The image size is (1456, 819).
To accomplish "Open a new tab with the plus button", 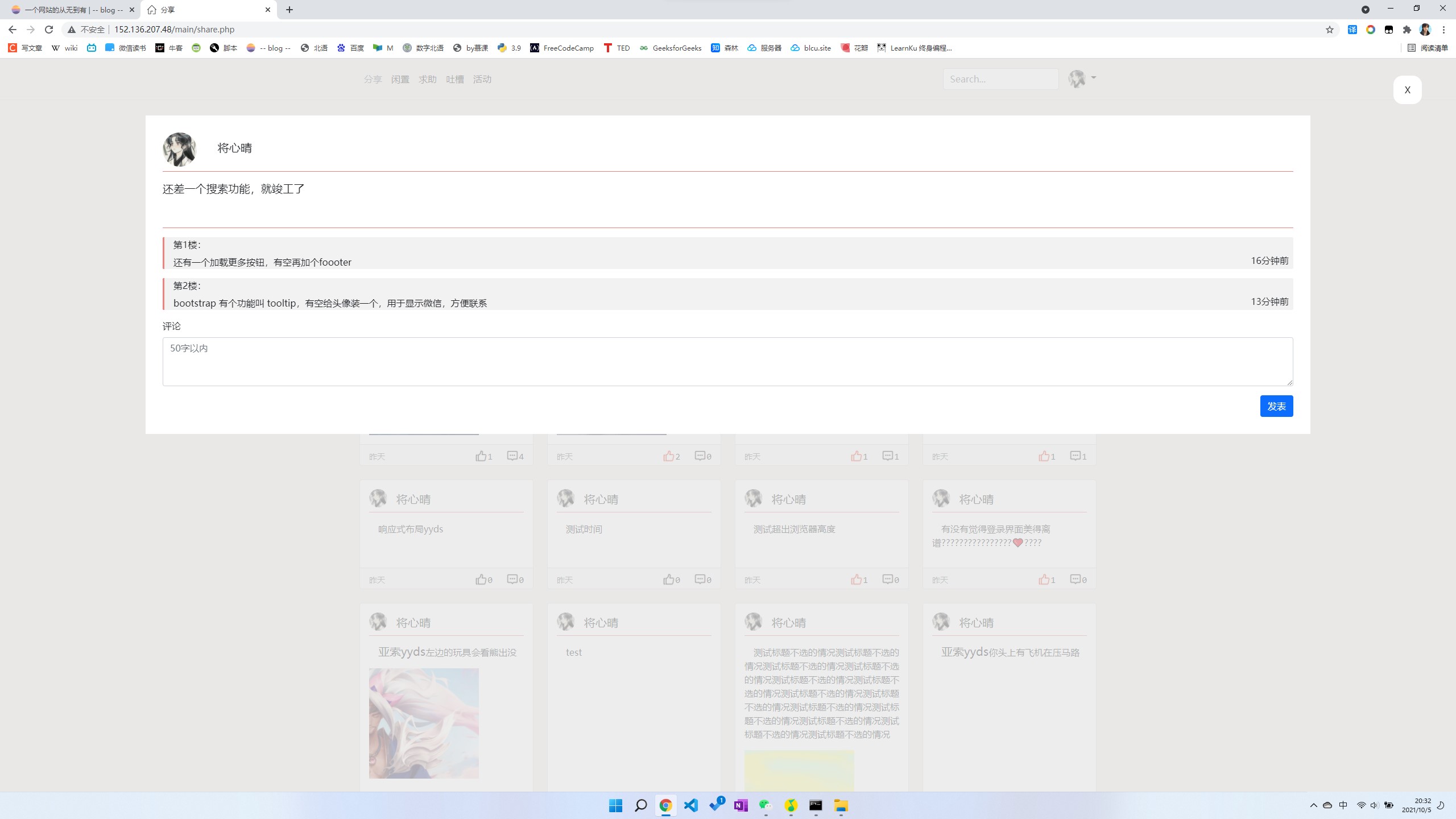I will click(289, 10).
